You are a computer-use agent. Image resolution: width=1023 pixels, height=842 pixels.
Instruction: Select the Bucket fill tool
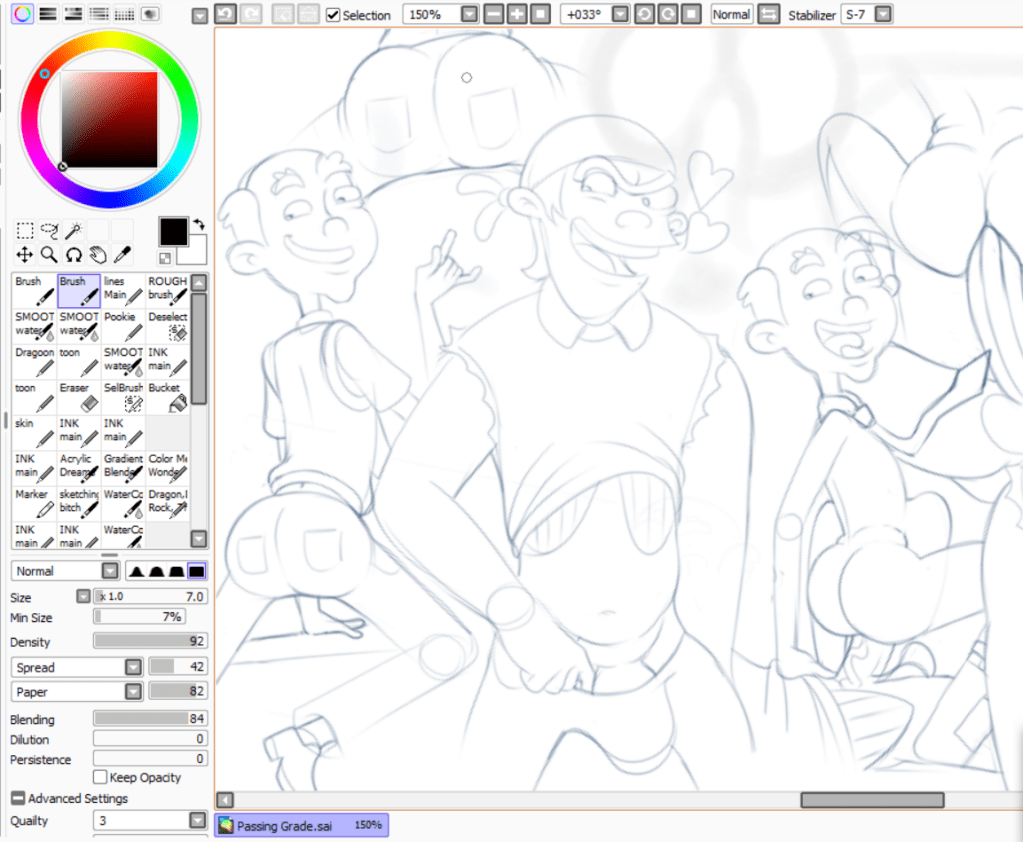pyautogui.click(x=166, y=396)
